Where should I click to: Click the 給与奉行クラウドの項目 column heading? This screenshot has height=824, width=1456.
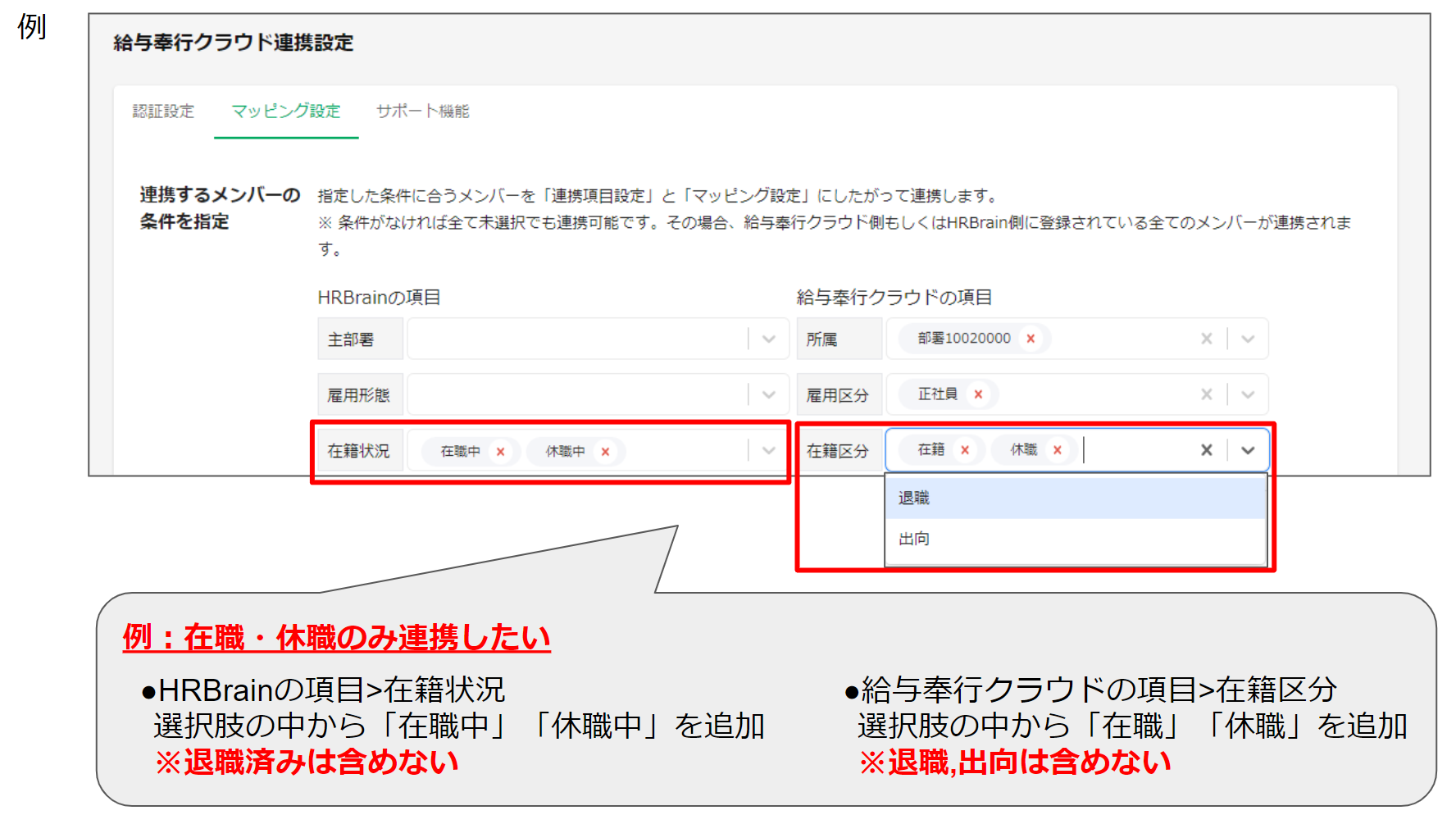click(894, 298)
